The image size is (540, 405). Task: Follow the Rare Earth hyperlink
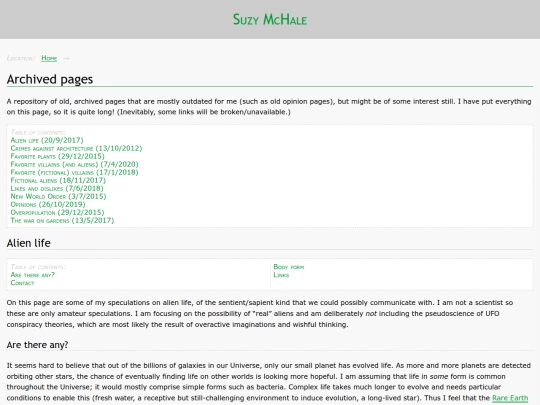tap(510, 398)
